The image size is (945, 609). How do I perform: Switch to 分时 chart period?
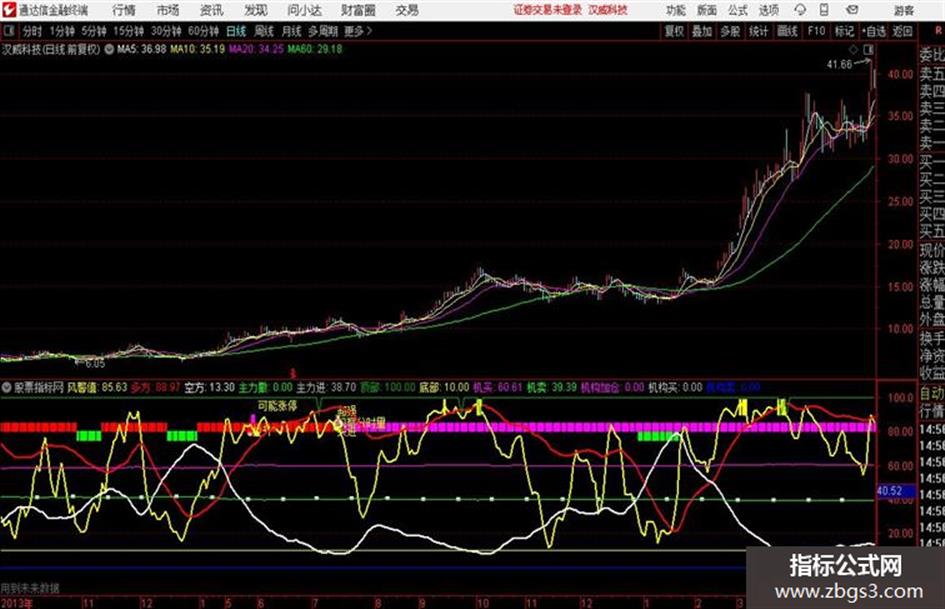click(33, 31)
